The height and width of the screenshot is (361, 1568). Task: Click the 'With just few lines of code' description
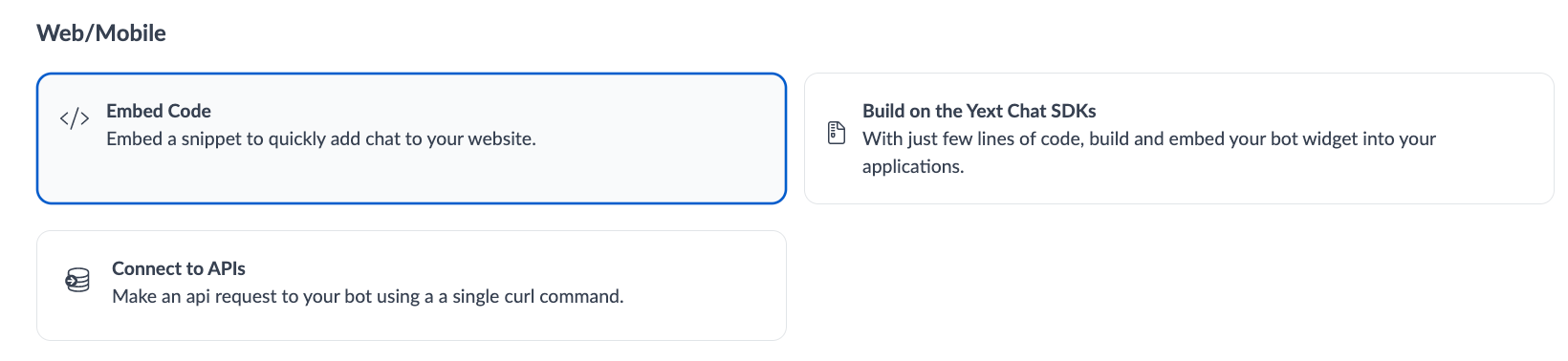1149,152
